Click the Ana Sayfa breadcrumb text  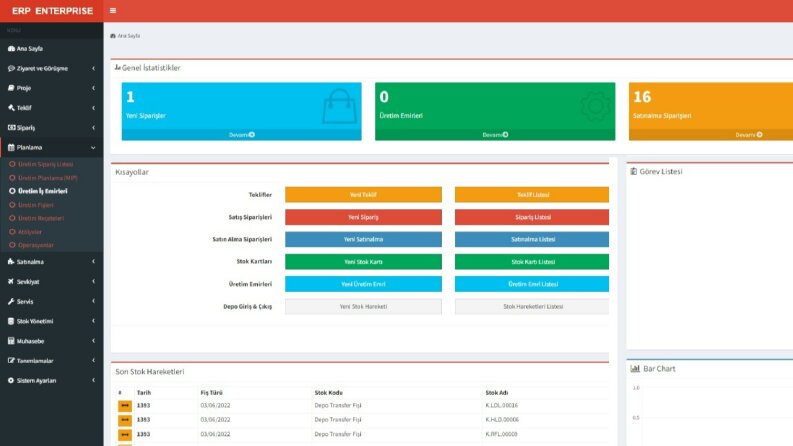point(128,36)
